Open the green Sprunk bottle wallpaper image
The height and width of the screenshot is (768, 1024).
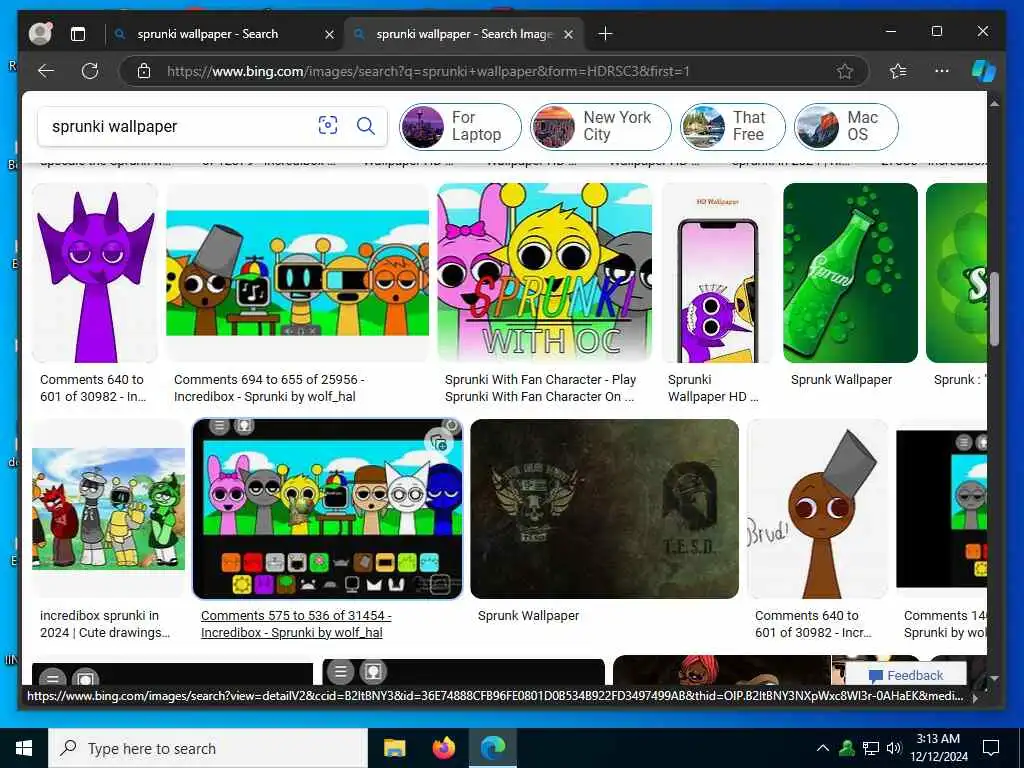(850, 273)
